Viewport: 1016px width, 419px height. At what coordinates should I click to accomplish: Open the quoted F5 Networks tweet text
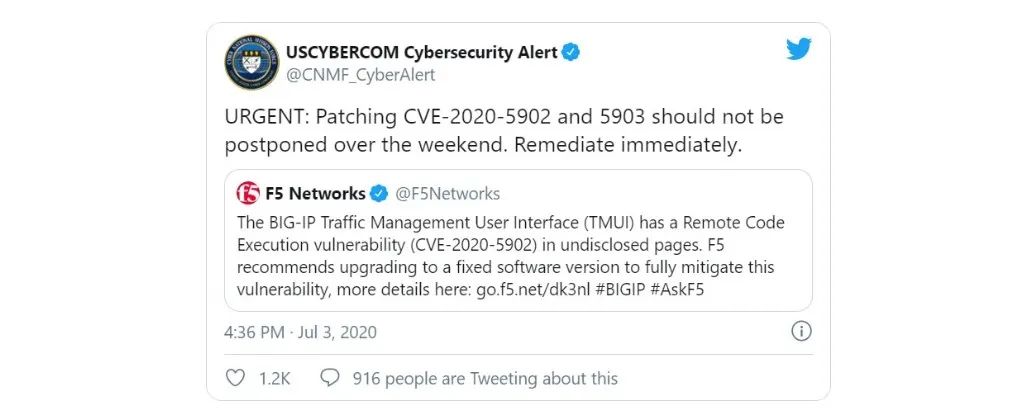tap(510, 256)
